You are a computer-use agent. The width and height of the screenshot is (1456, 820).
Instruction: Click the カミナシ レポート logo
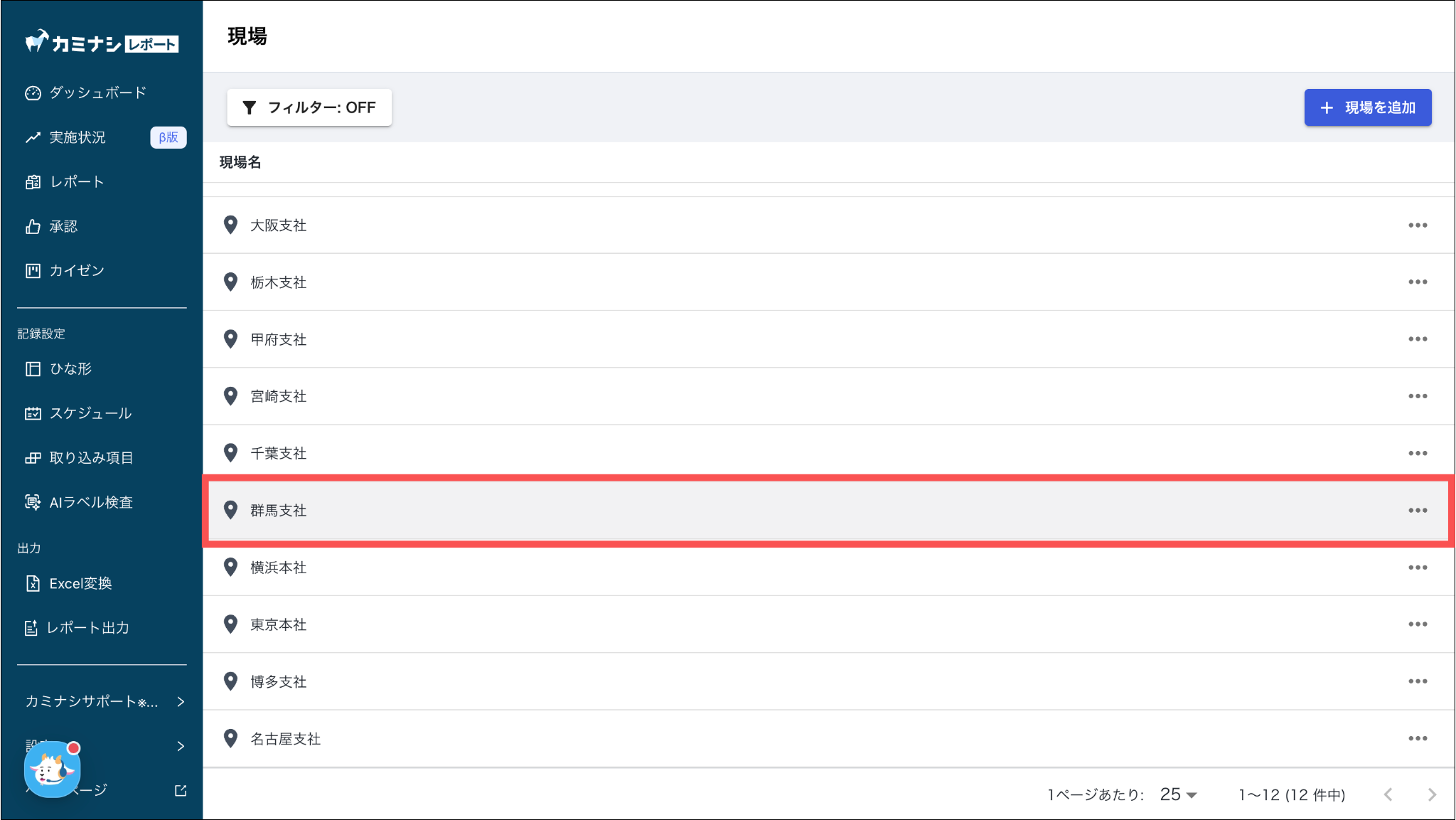click(102, 43)
